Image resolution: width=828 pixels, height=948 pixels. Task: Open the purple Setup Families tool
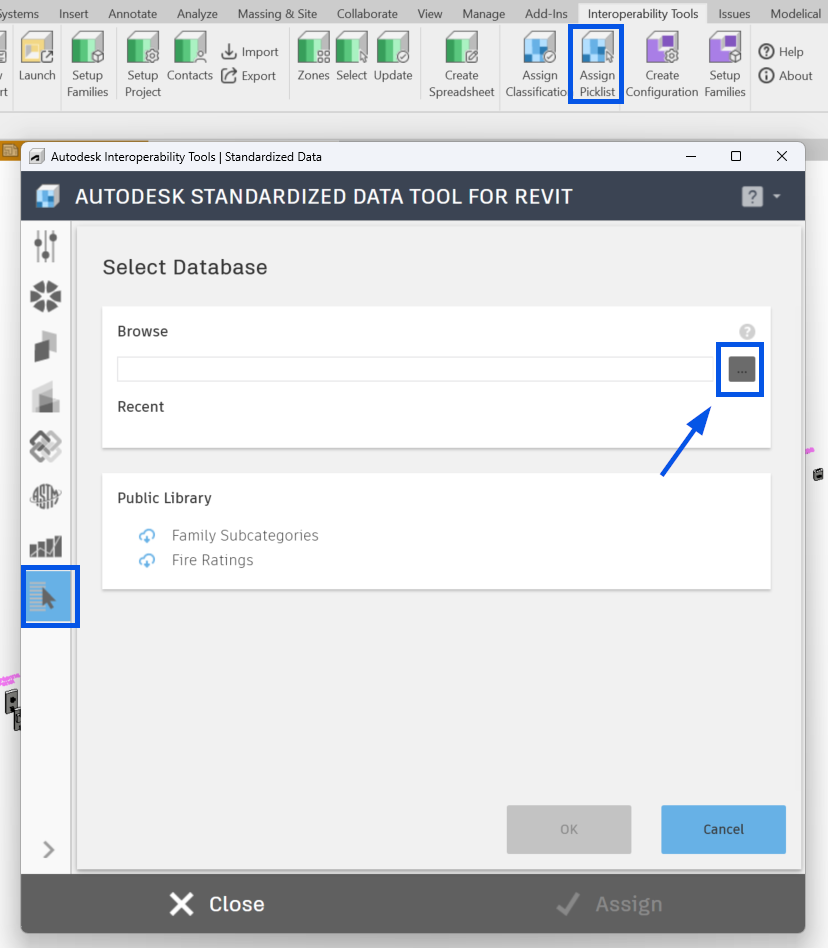click(725, 65)
